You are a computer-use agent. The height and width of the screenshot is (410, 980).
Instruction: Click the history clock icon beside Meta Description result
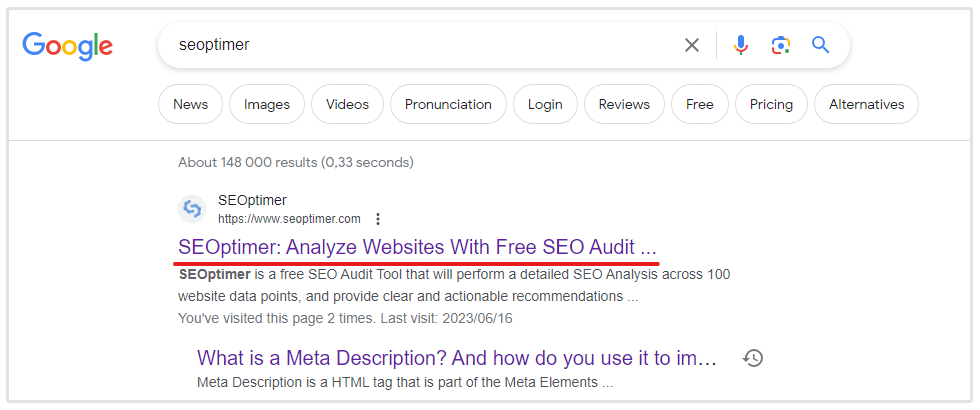[x=753, y=358]
